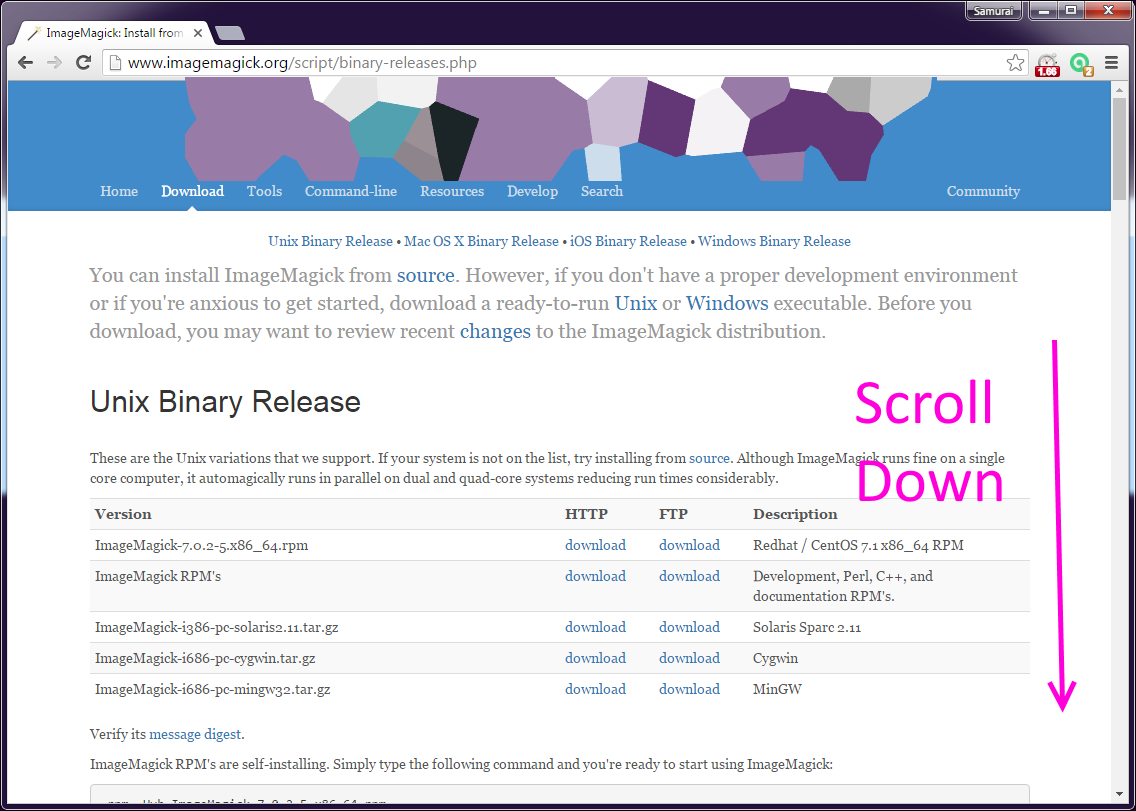Open the Command-line navigation item
The width and height of the screenshot is (1136, 811).
click(x=351, y=191)
